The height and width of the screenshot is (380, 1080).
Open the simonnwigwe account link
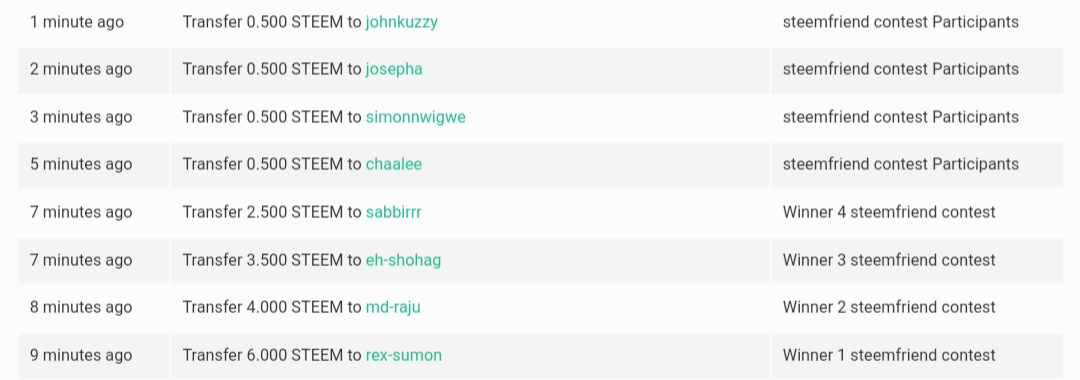[415, 117]
